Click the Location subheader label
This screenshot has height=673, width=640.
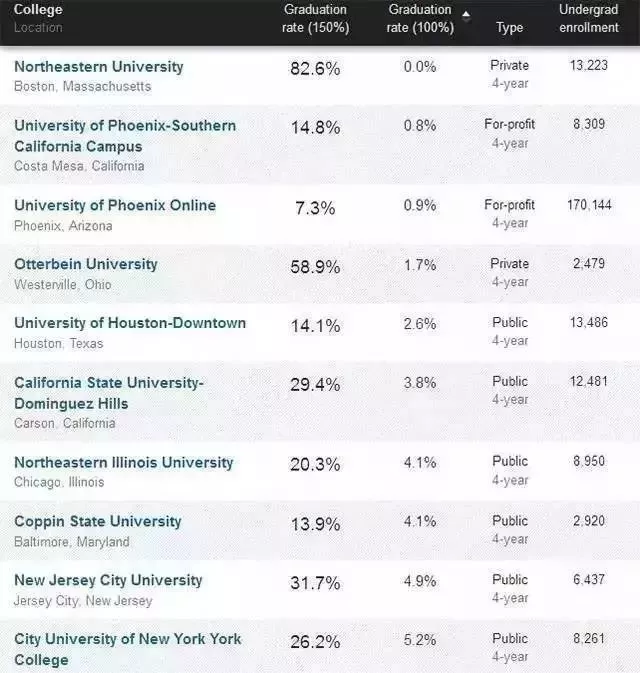[x=38, y=28]
